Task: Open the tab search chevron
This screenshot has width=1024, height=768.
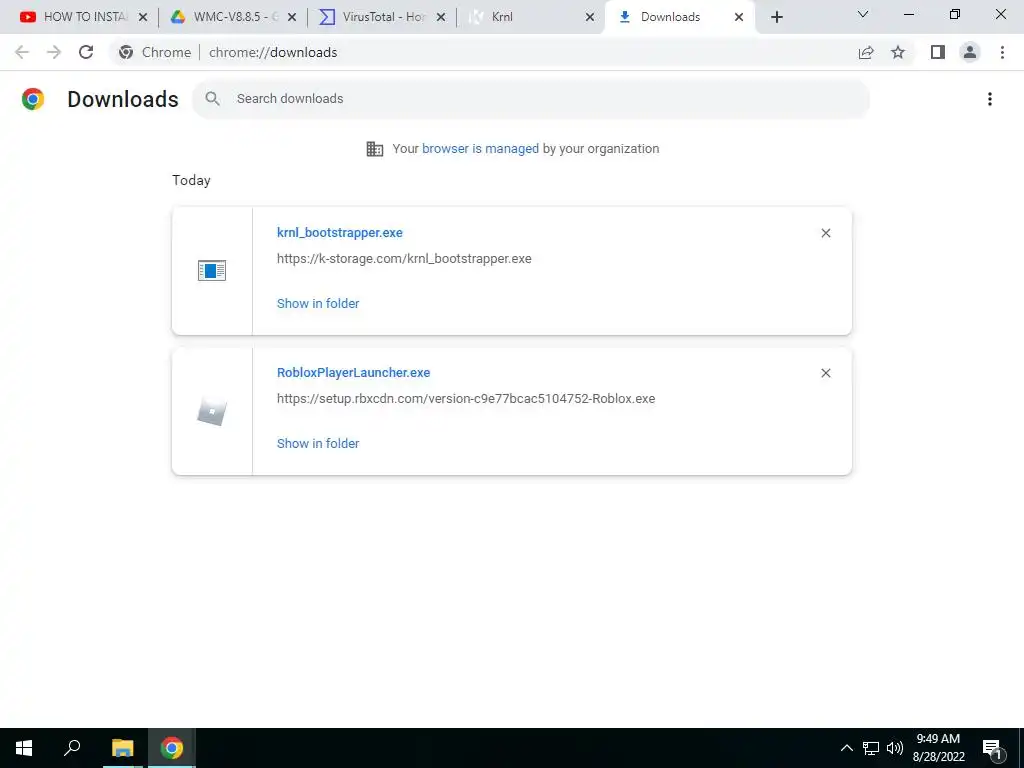Action: [x=863, y=14]
